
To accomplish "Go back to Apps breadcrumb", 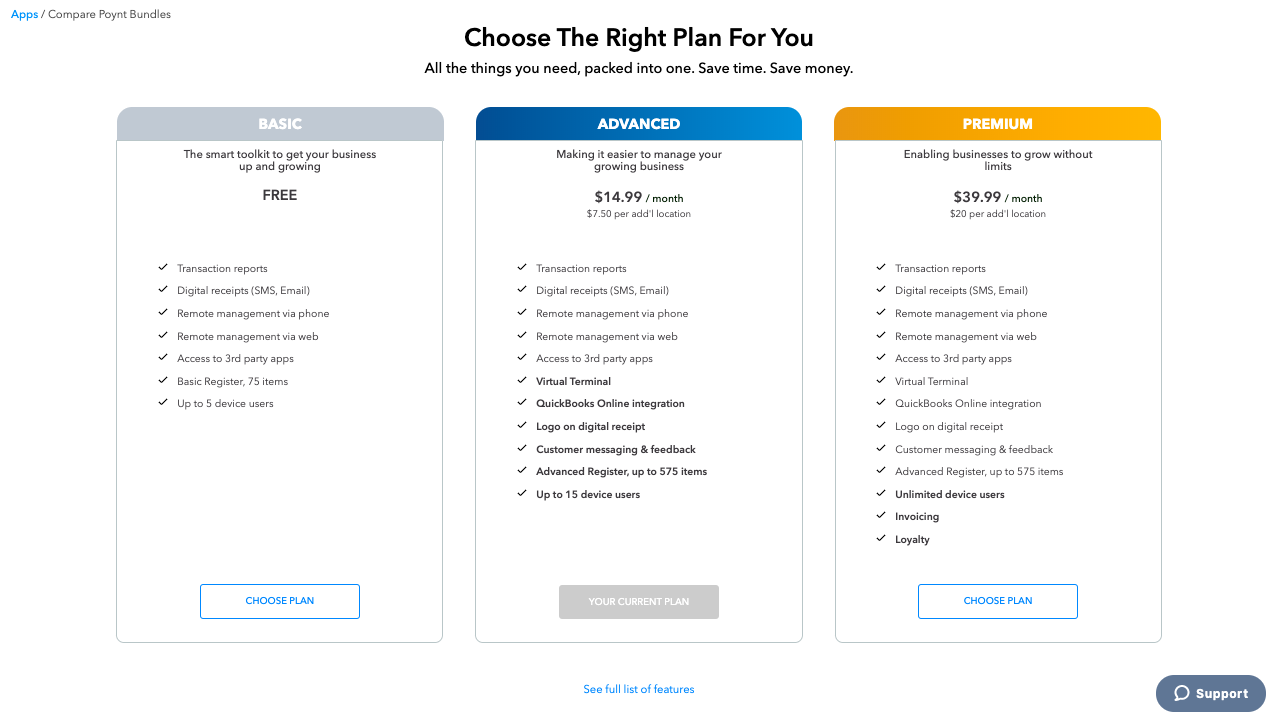I will coord(24,14).
